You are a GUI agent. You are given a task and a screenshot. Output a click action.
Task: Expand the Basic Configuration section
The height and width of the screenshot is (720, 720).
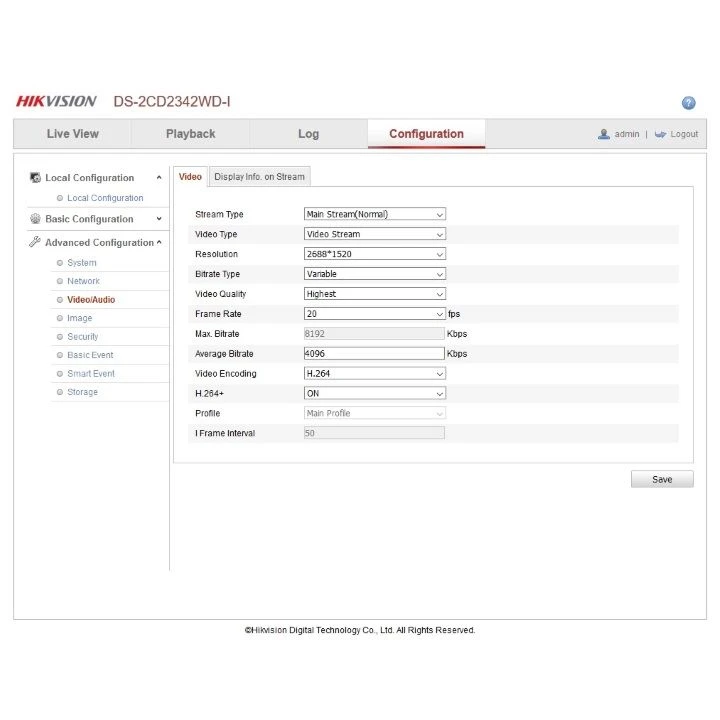[x=159, y=219]
